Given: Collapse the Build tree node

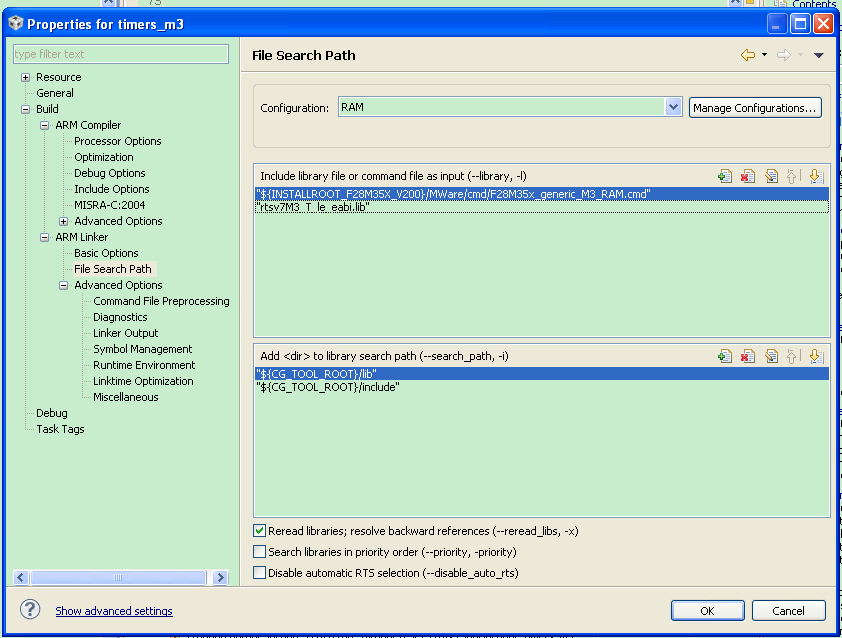Looking at the screenshot, I should point(25,109).
